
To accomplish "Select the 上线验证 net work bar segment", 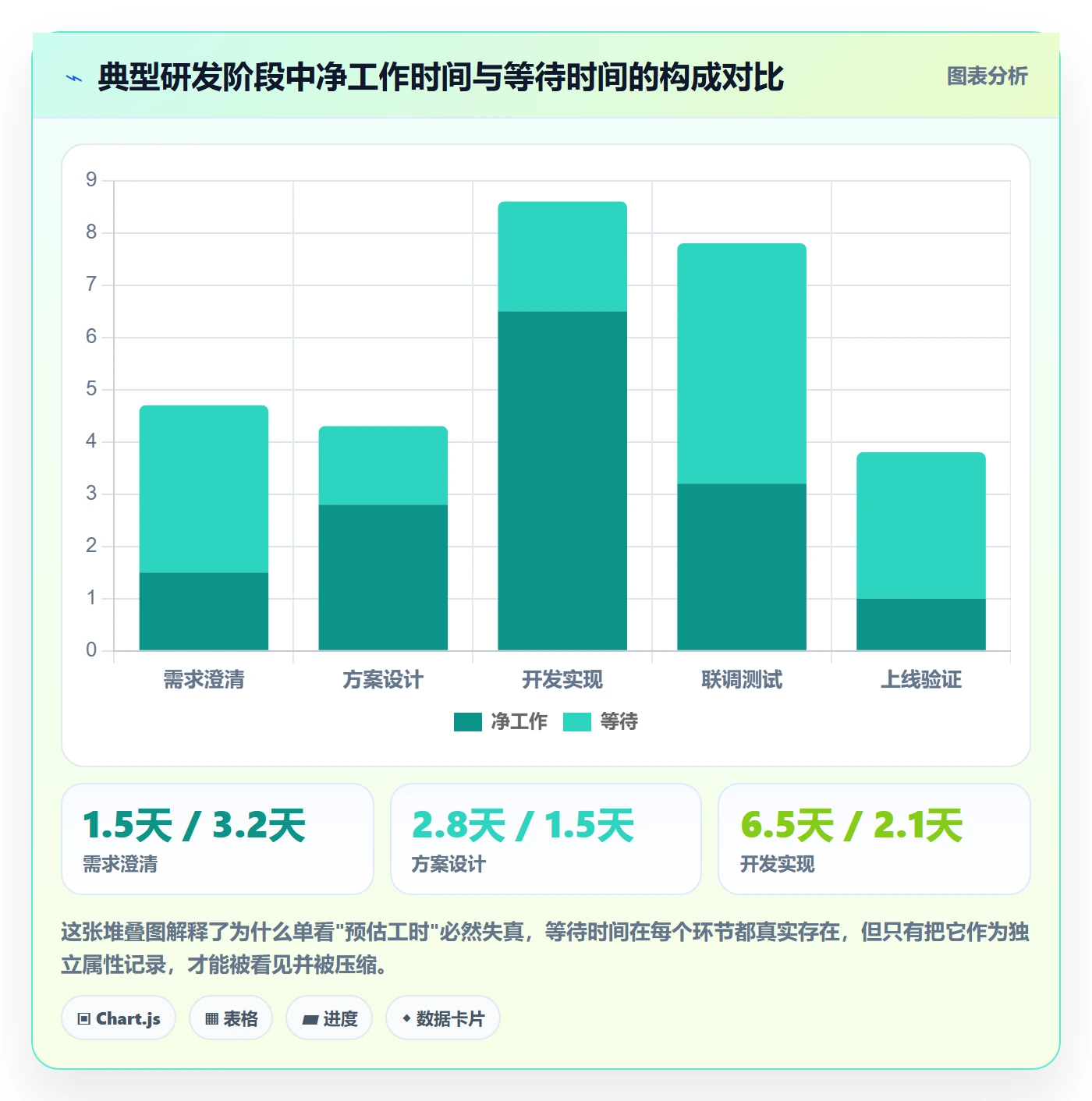I will point(921,625).
